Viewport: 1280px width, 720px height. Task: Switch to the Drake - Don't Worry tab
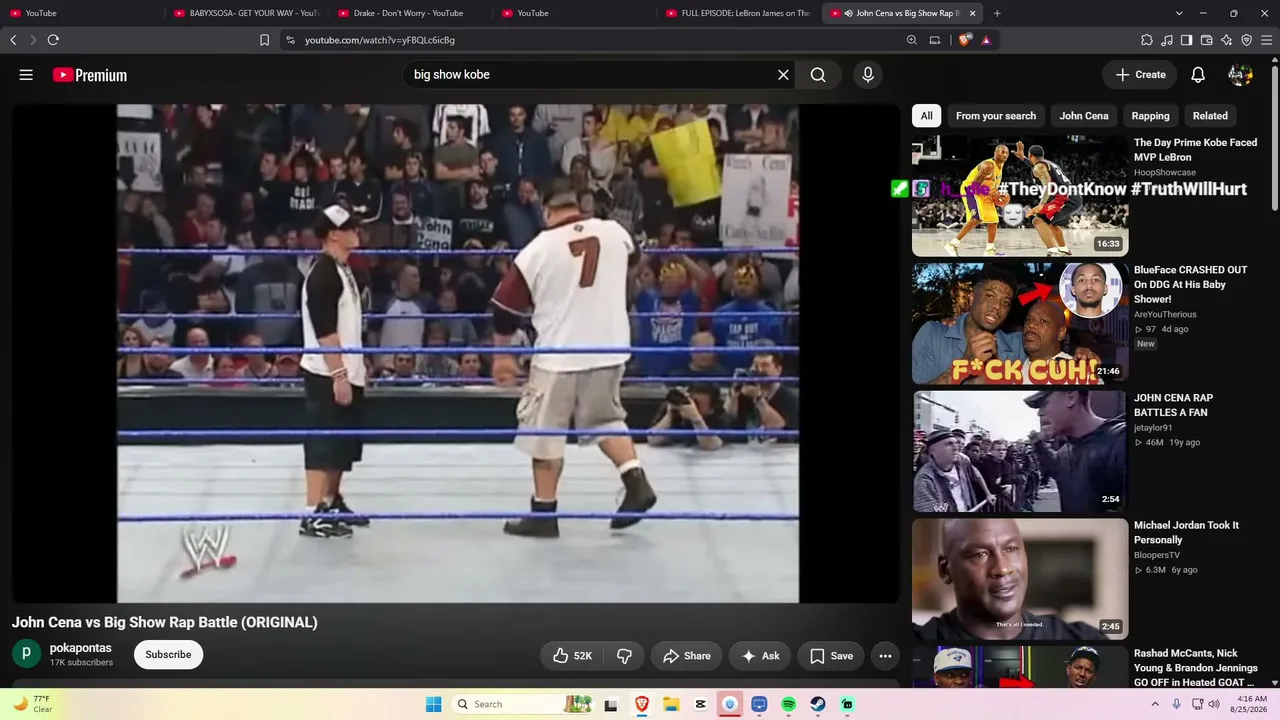(x=409, y=13)
